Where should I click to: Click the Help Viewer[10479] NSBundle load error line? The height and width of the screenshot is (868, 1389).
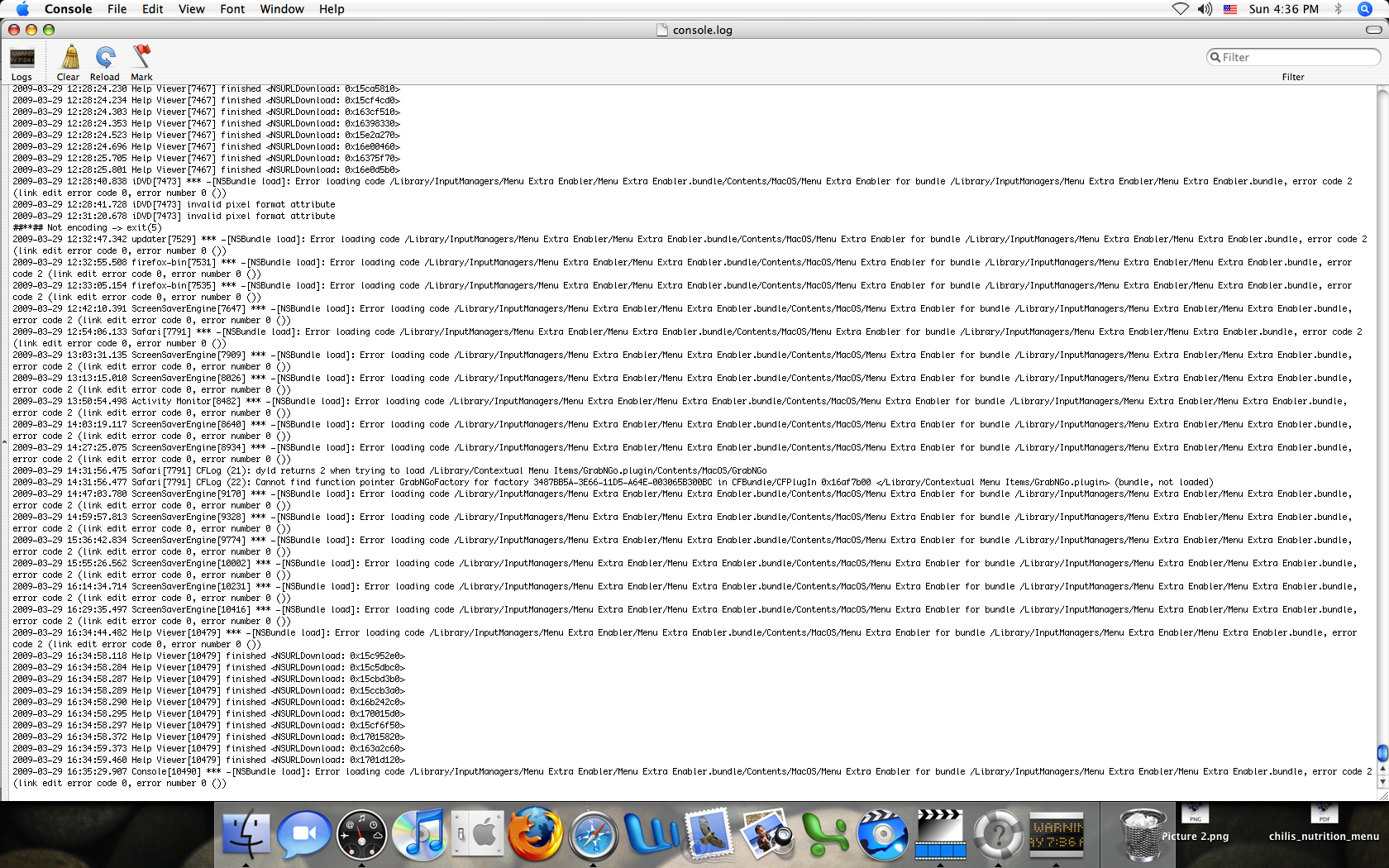[685, 638]
